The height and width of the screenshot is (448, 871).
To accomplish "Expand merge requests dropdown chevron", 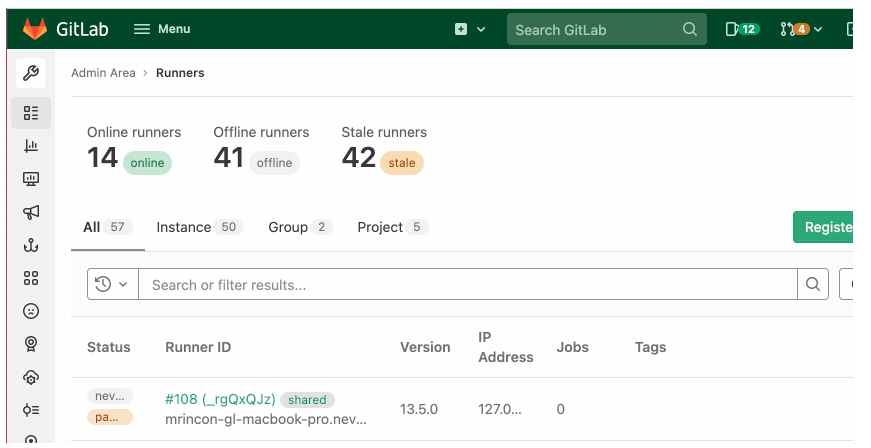I will click(x=818, y=29).
